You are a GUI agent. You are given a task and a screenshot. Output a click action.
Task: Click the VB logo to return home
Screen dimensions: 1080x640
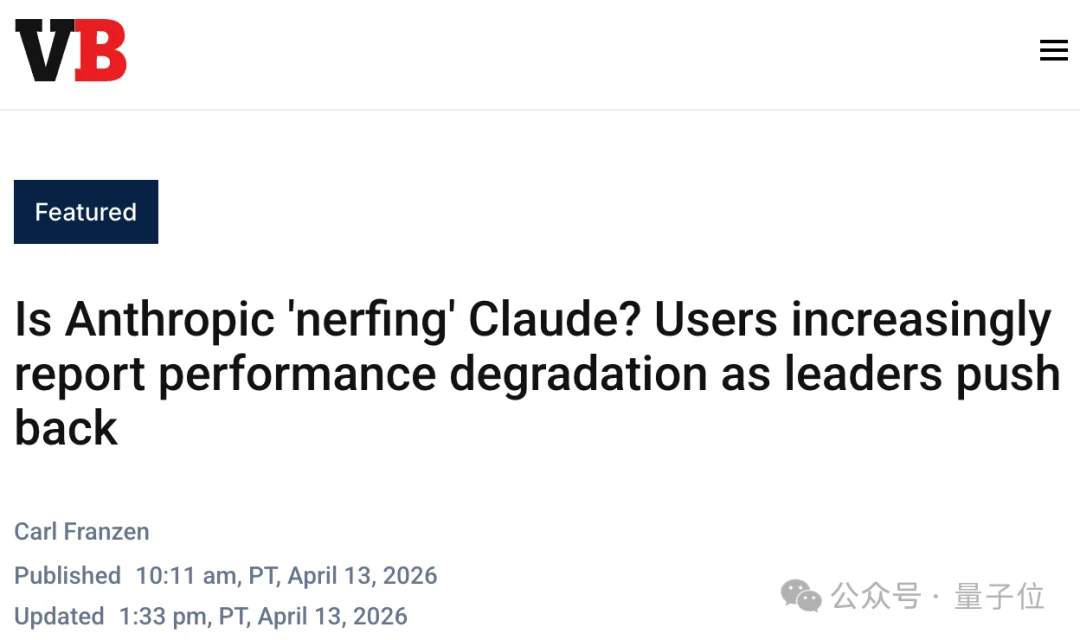click(70, 50)
